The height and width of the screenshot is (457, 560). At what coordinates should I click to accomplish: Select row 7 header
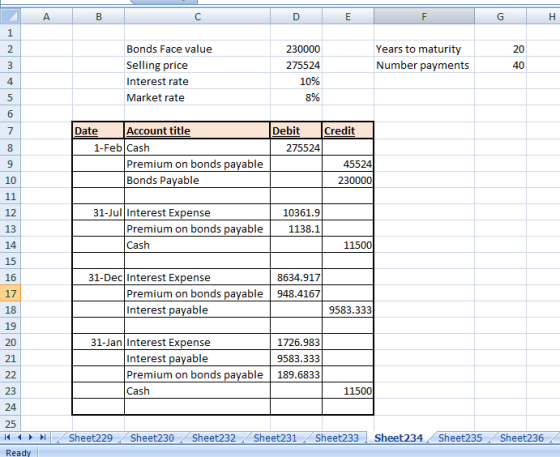(x=10, y=131)
